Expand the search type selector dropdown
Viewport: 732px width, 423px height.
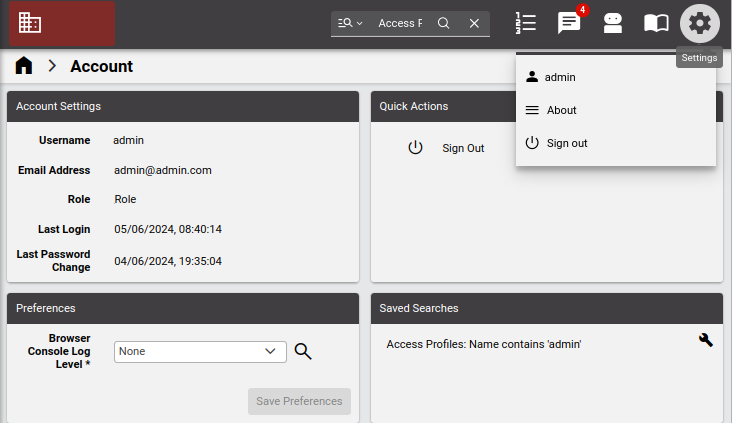(350, 23)
